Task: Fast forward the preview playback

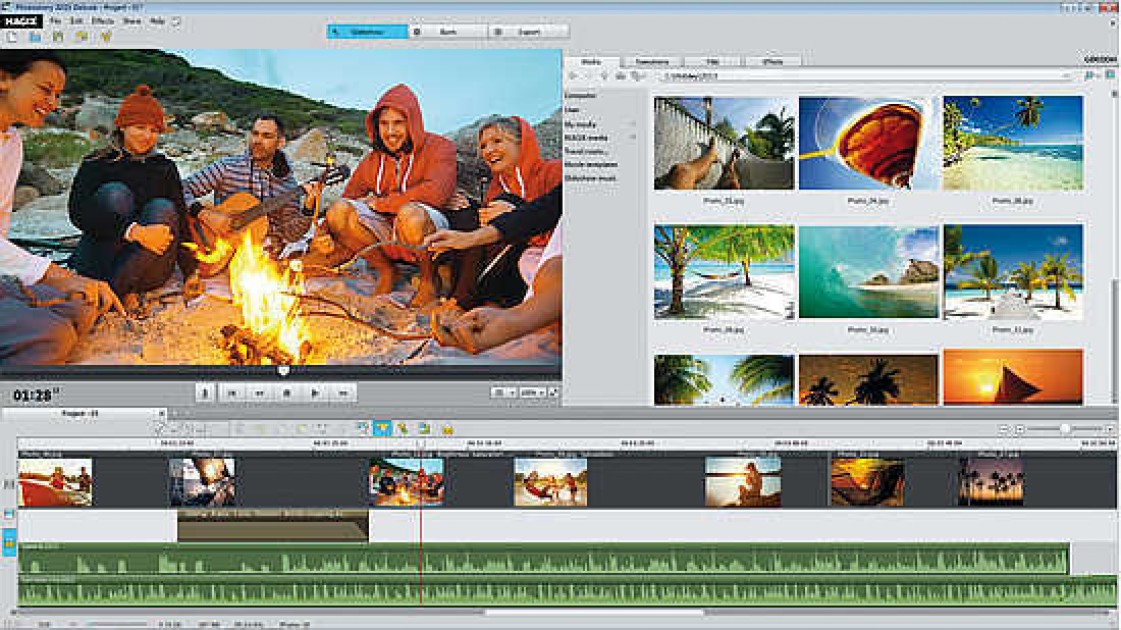Action: 343,393
